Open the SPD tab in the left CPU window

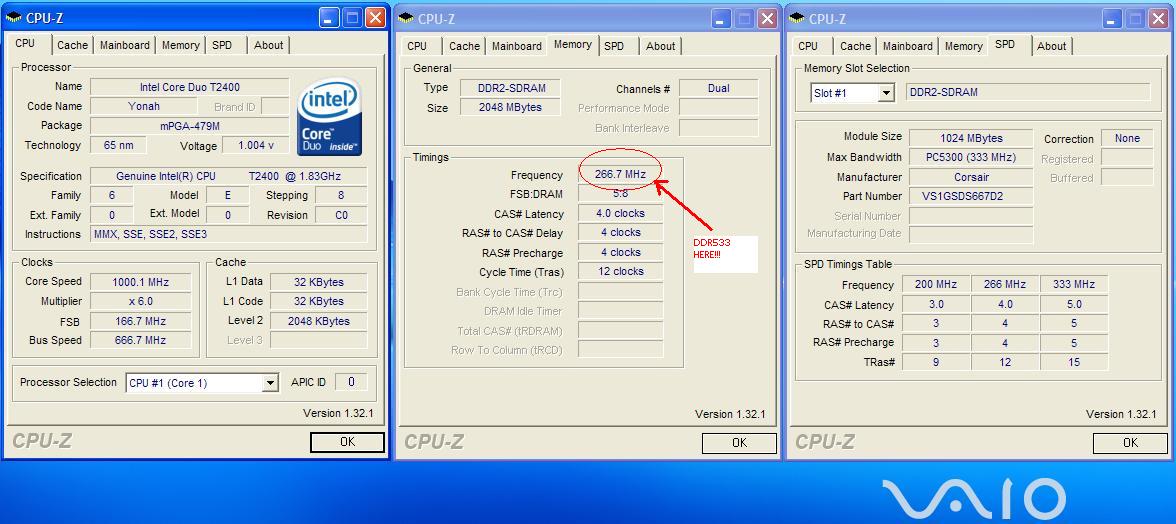(222, 45)
